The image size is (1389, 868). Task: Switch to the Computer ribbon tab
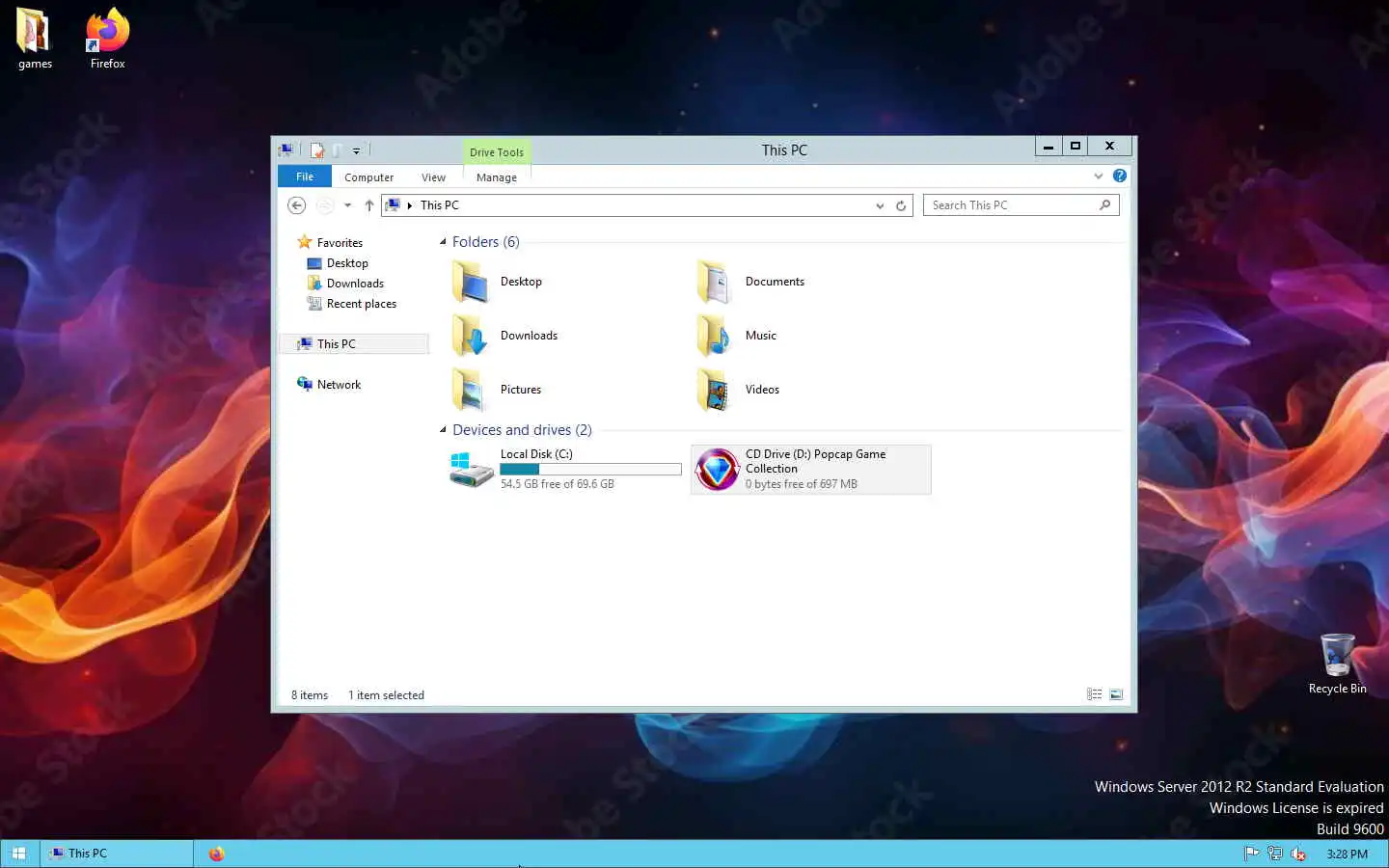click(368, 177)
